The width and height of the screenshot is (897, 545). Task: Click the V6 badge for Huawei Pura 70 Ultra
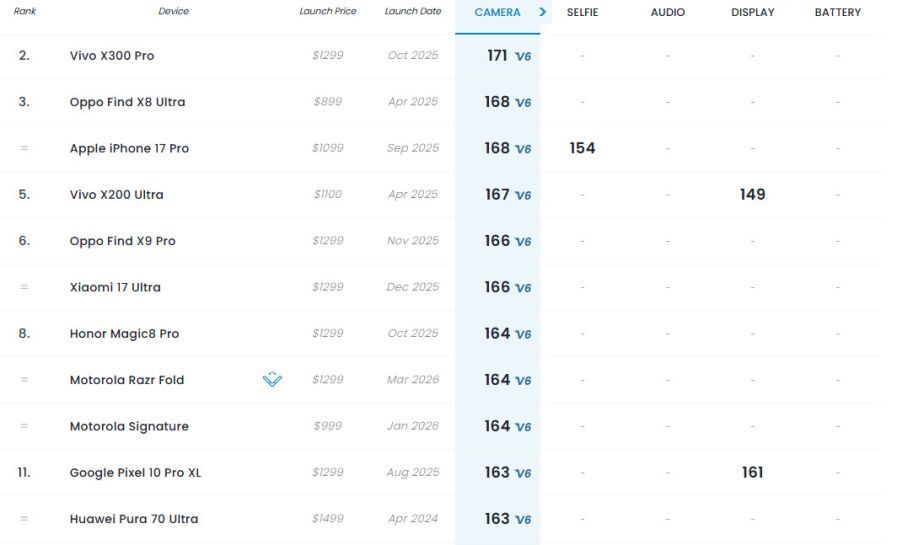(523, 520)
